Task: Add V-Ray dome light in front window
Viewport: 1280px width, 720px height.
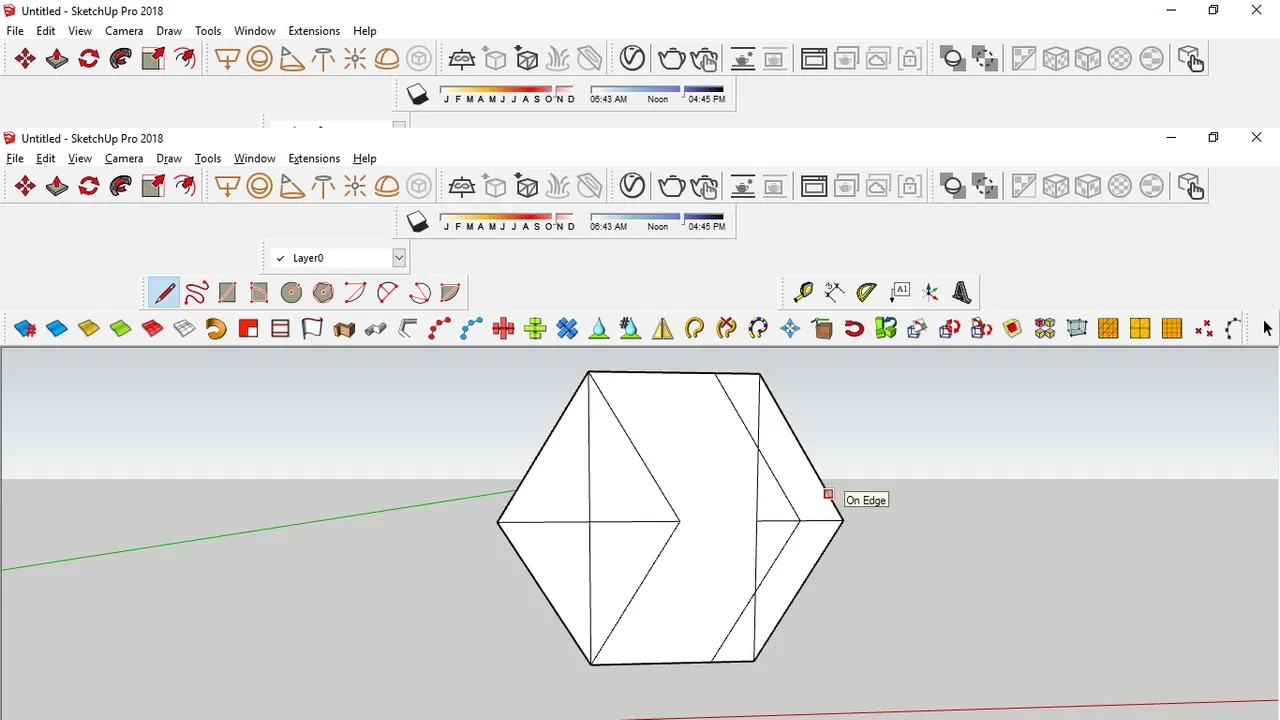Action: pyautogui.click(x=387, y=186)
